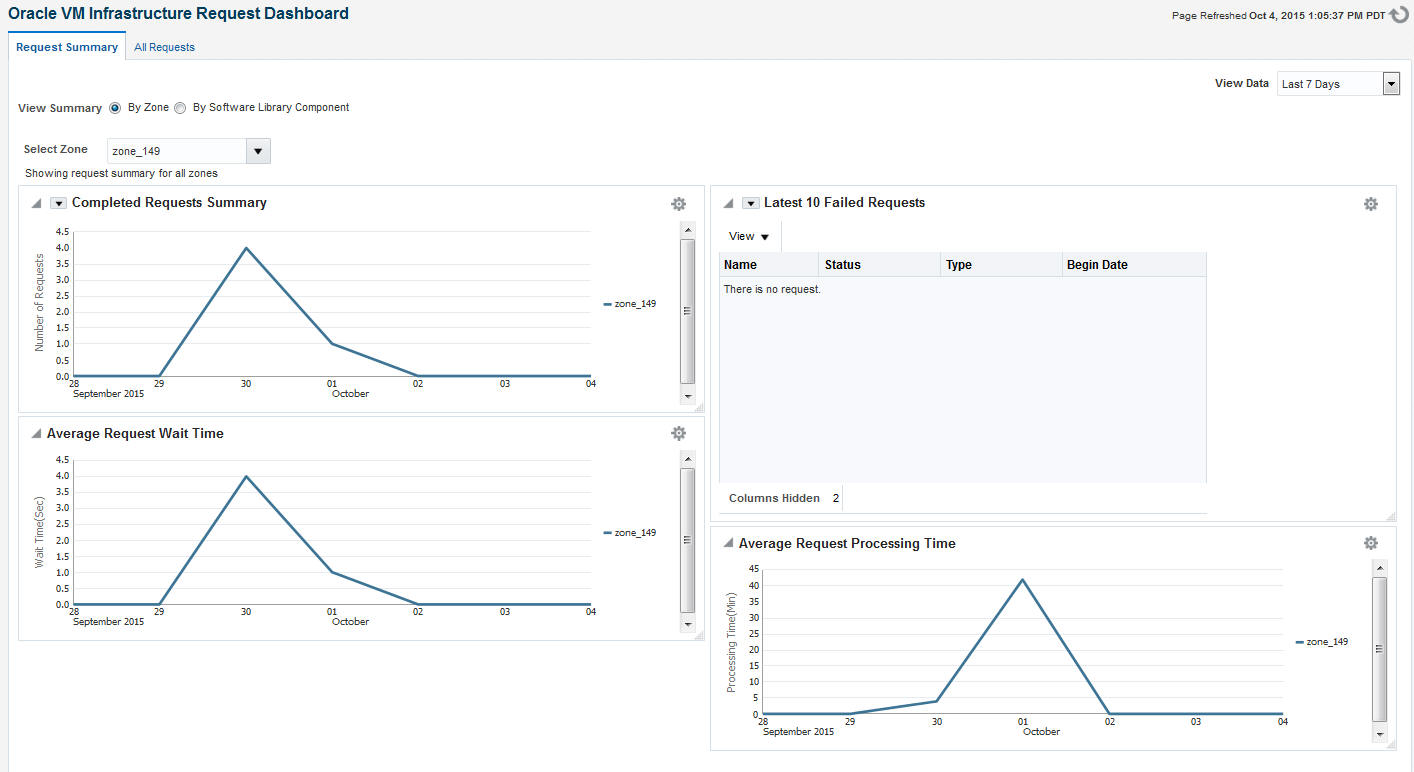1414x772 pixels.
Task: Switch to the All Requests tab
Action: coord(164,47)
